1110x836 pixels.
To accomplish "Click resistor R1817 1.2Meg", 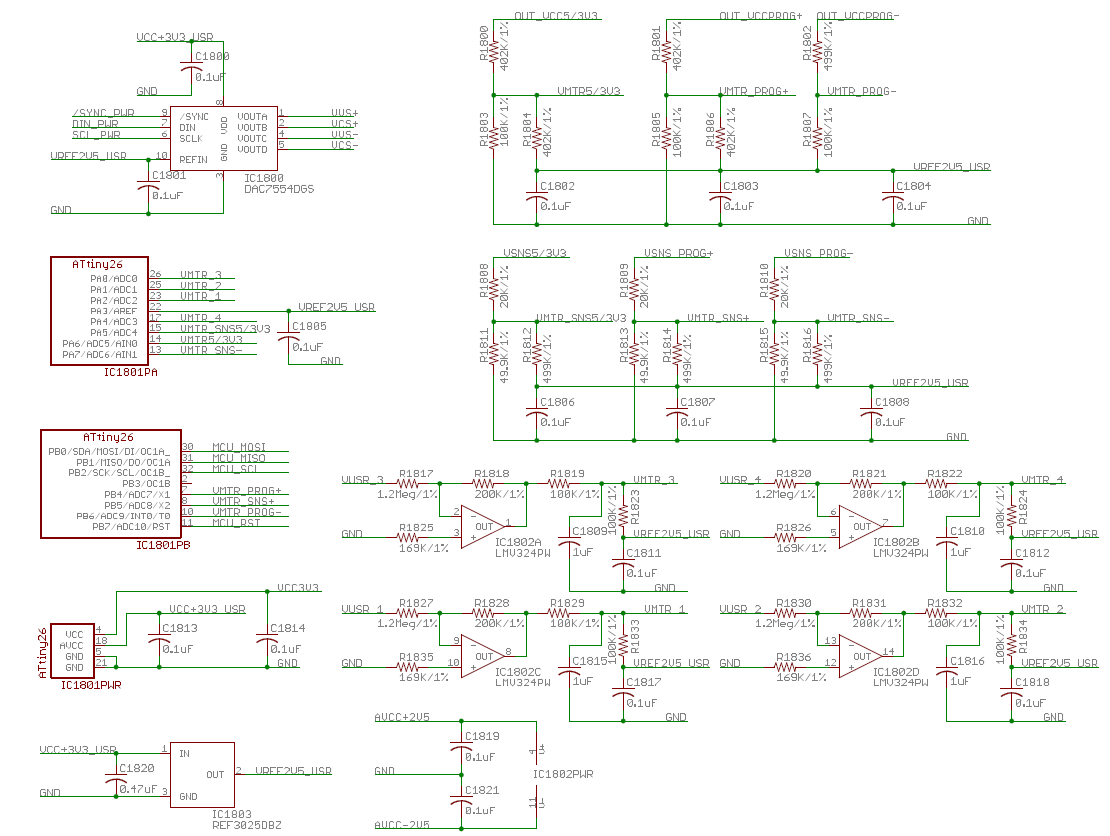I will 408,483.
